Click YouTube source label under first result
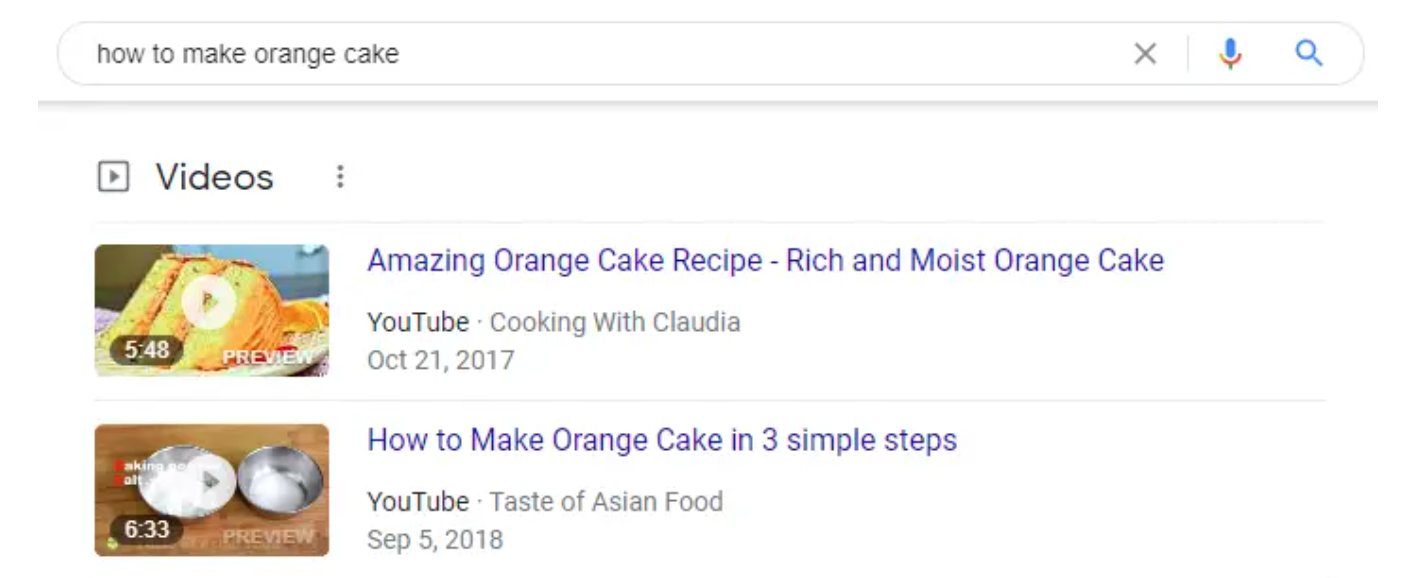1414x578 pixels. 418,323
